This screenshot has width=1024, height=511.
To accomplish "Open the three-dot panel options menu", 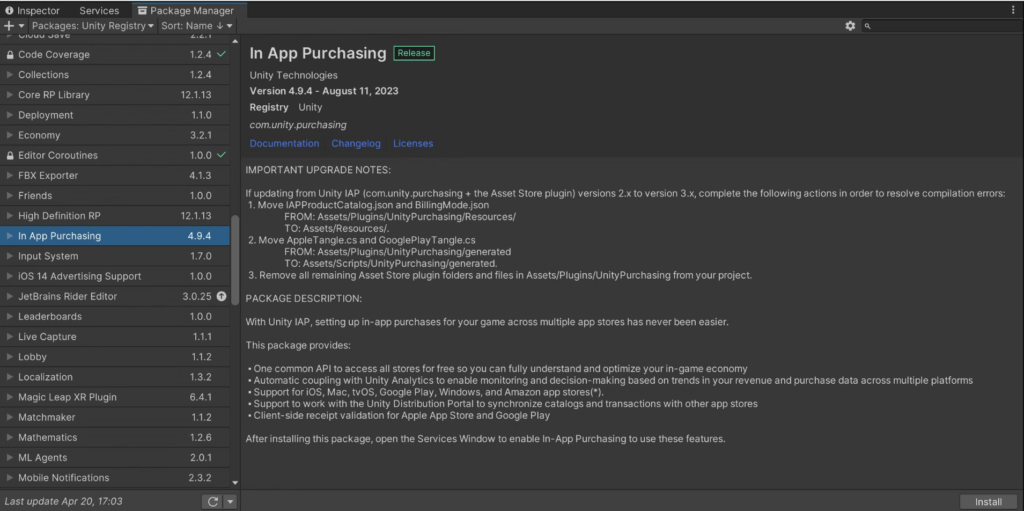I will coord(1013,10).
